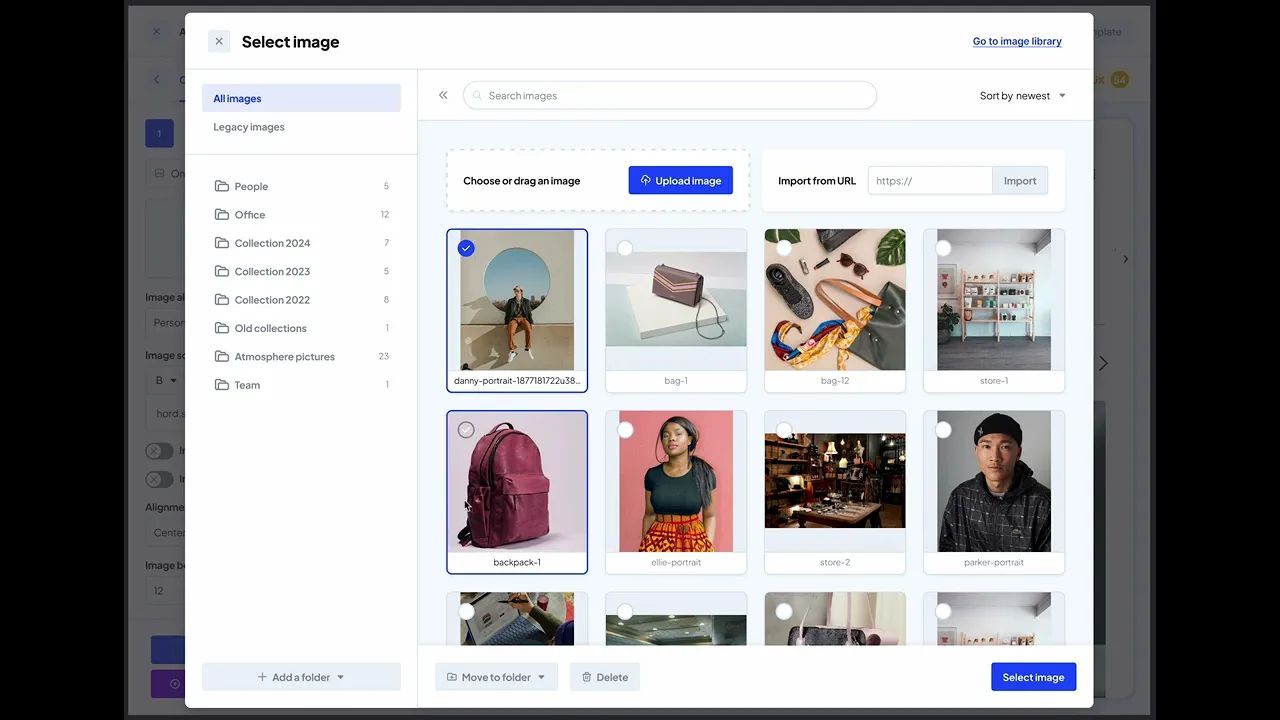Focus the Import from URL field

tap(930, 180)
